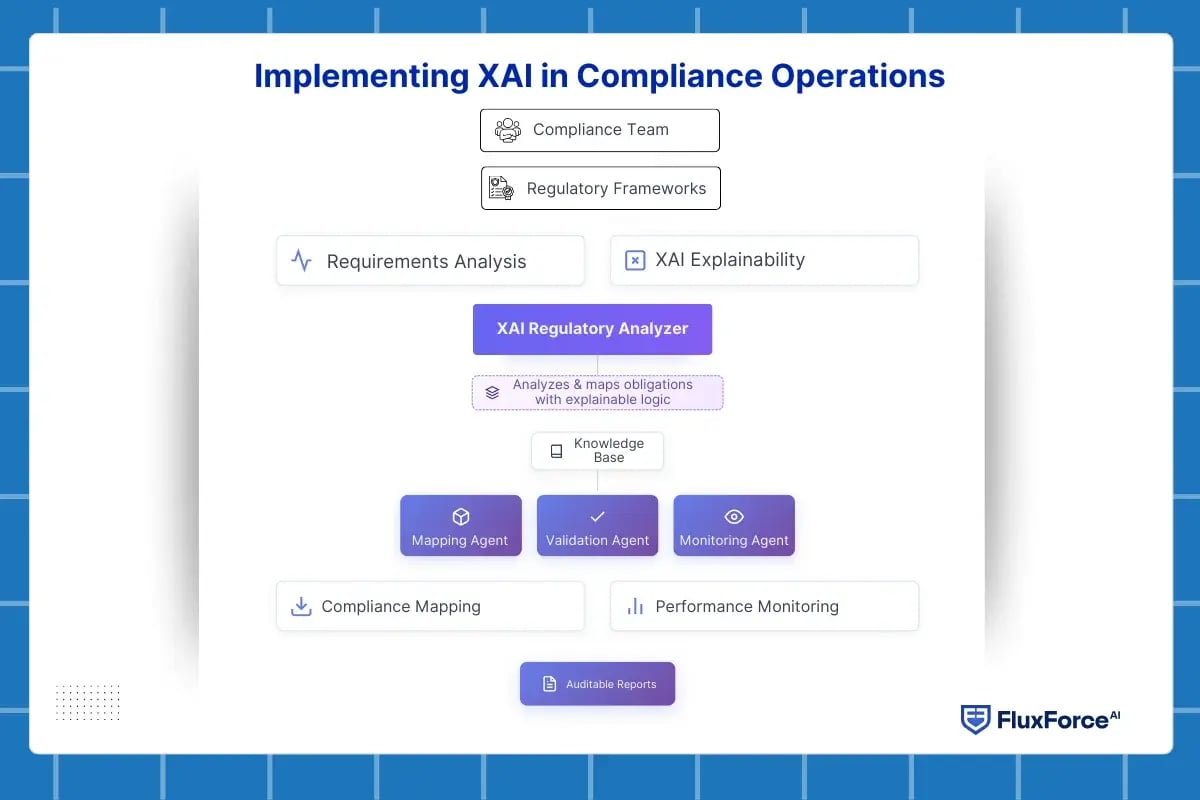Open the Regulatory Frameworks card
This screenshot has height=800, width=1200.
click(x=600, y=187)
